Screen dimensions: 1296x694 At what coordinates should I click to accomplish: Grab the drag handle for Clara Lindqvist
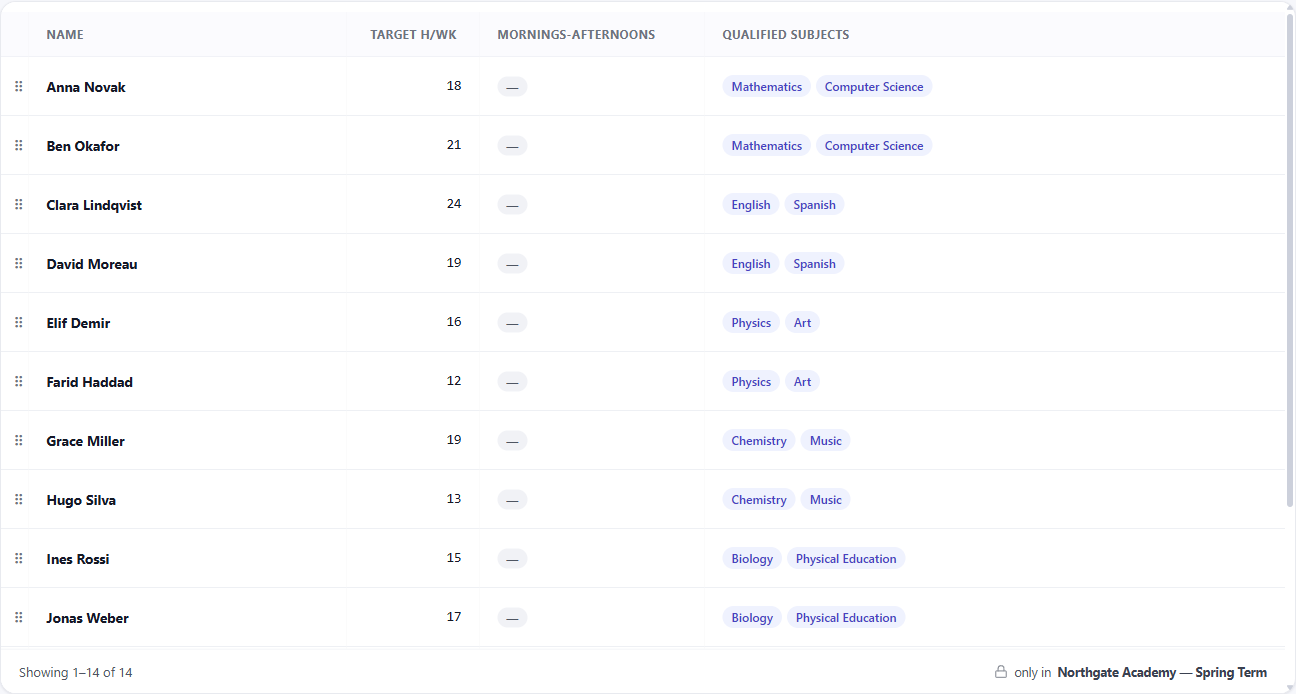[18, 205]
